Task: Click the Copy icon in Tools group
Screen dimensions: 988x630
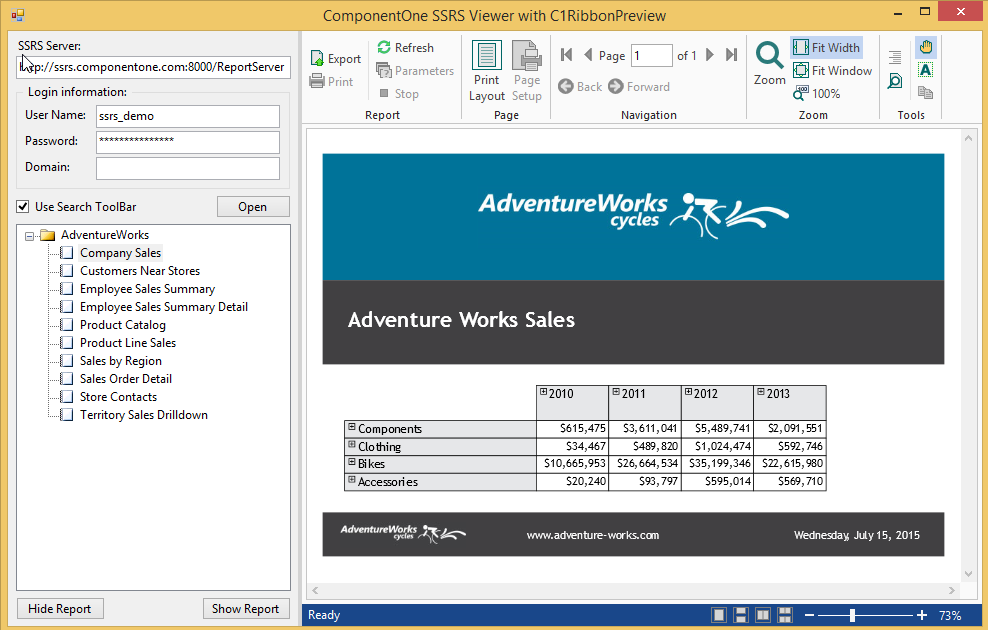Action: pyautogui.click(x=926, y=93)
